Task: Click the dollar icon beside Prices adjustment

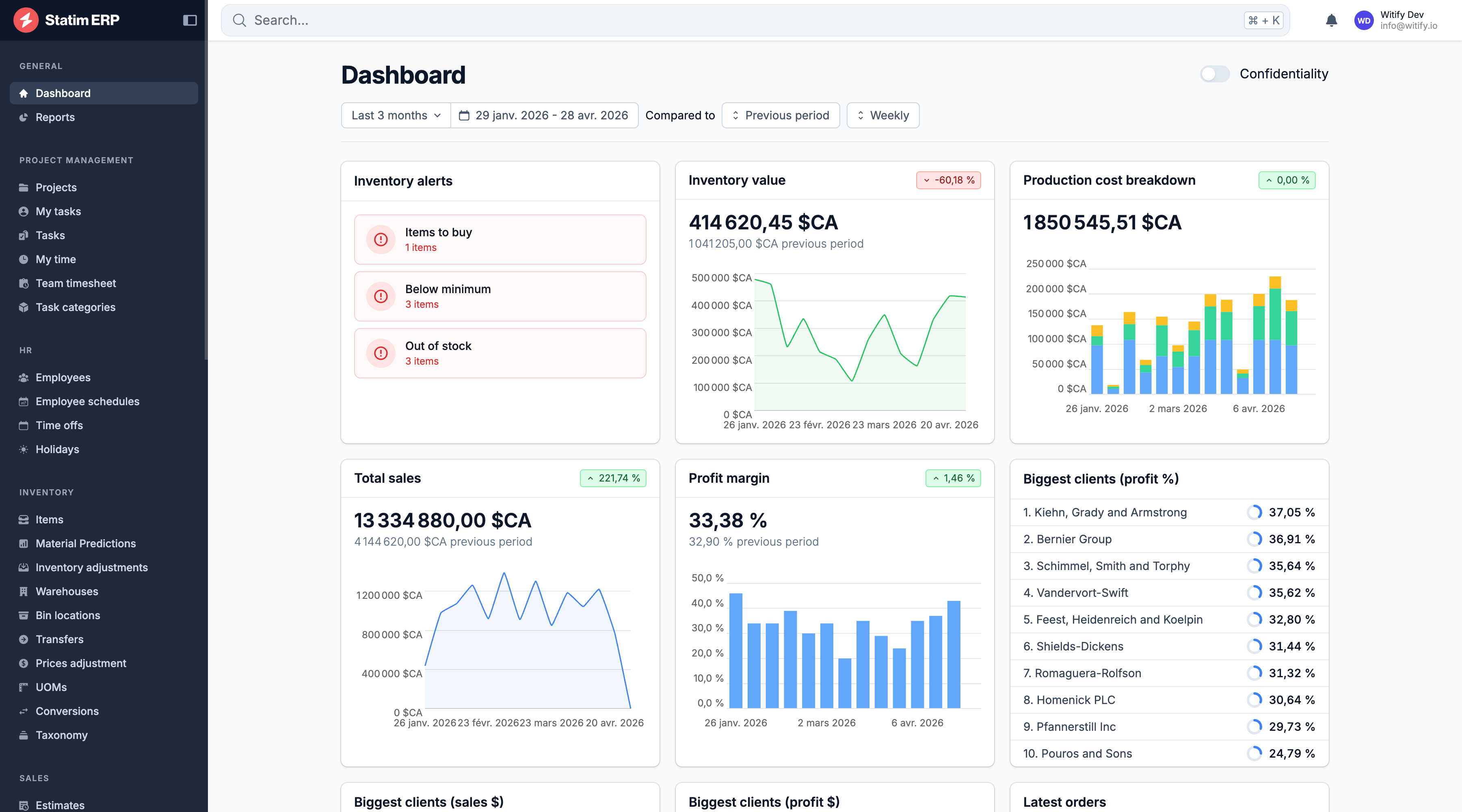Action: point(24,663)
